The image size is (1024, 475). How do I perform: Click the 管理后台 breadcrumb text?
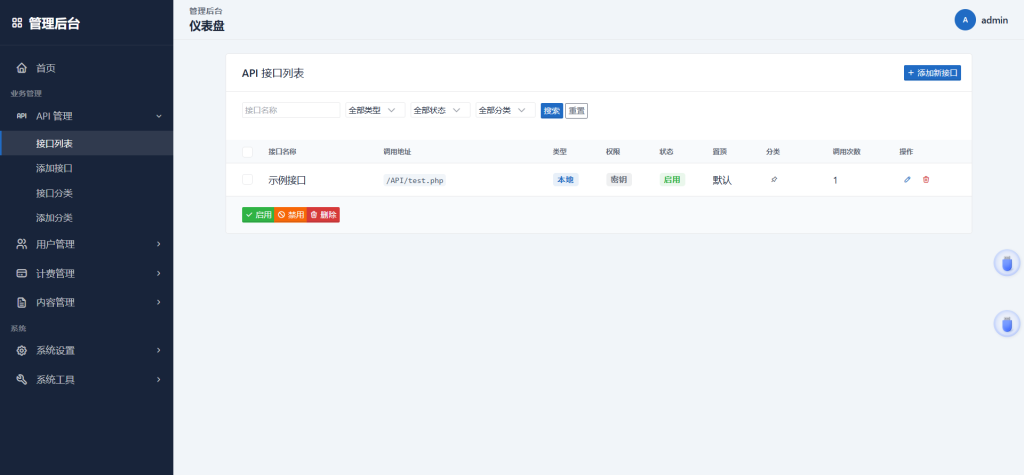(206, 11)
